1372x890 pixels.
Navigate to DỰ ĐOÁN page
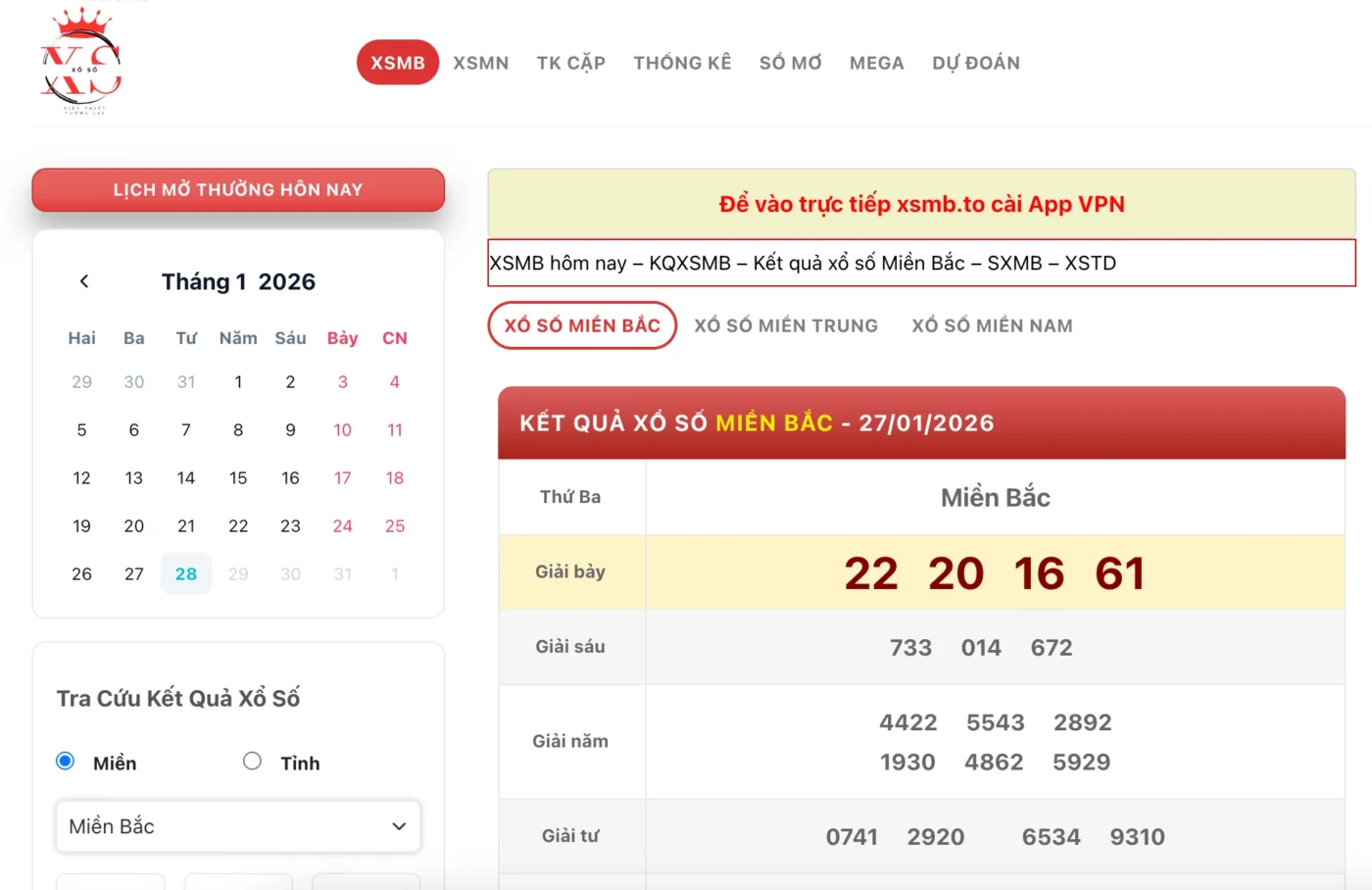pyautogui.click(x=975, y=63)
